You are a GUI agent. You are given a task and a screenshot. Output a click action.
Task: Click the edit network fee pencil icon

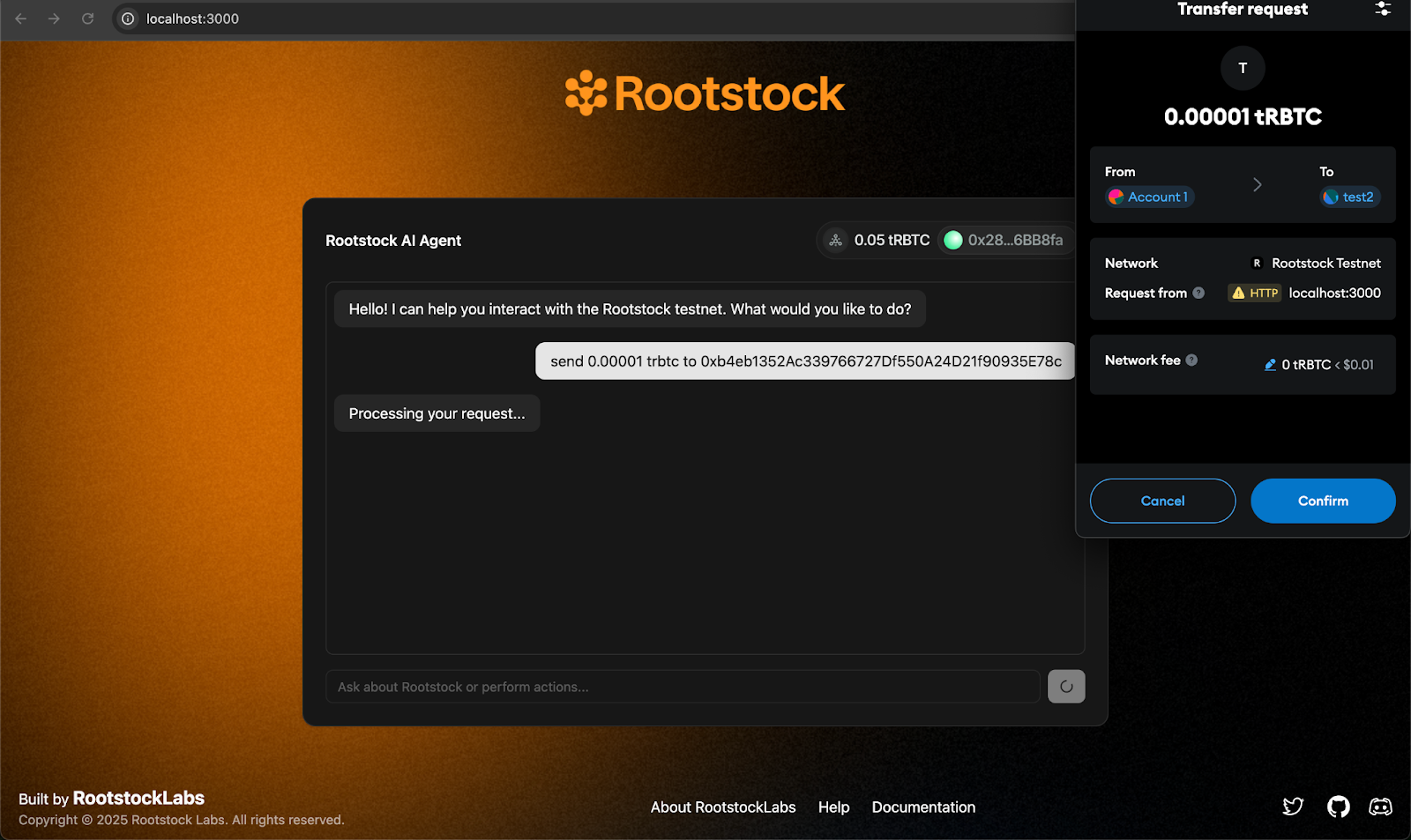(1270, 365)
